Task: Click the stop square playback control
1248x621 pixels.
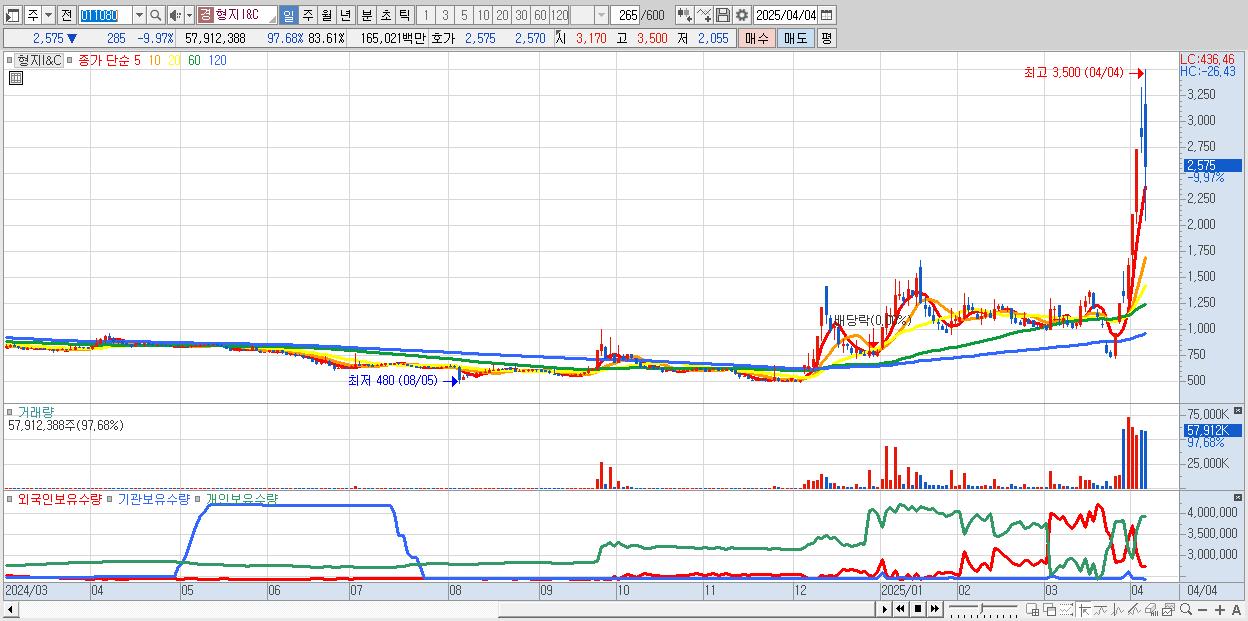Action: tap(918, 609)
